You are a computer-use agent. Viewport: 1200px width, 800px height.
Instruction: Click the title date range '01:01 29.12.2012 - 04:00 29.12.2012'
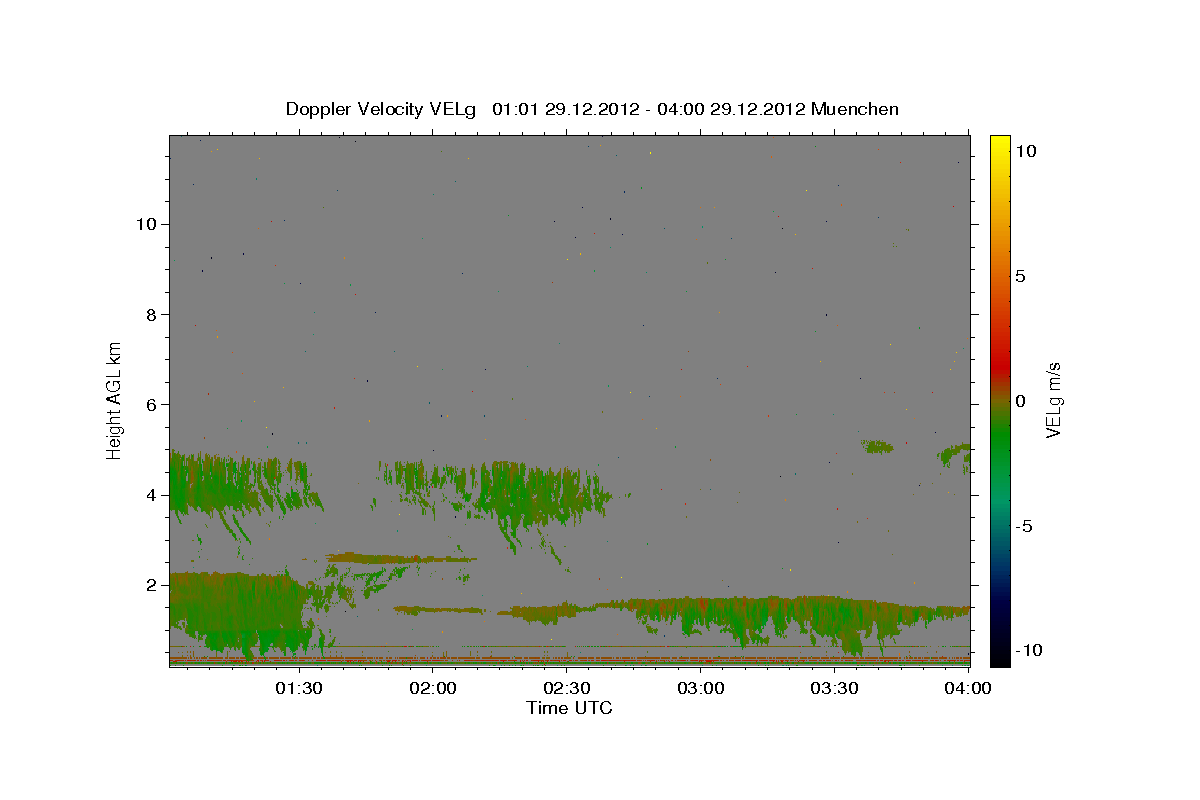coord(649,109)
